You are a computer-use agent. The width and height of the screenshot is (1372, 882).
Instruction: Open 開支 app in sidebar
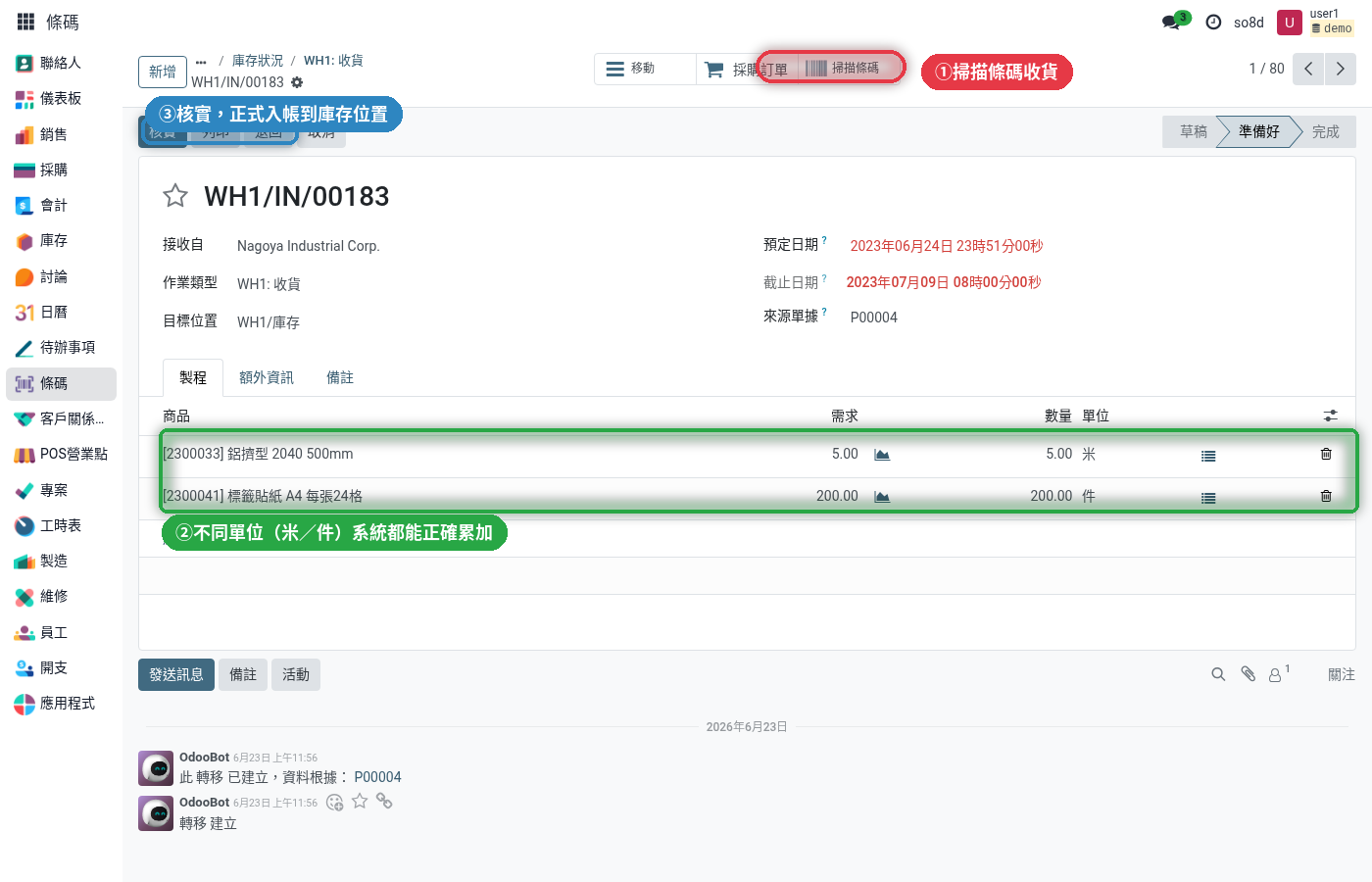(61, 667)
